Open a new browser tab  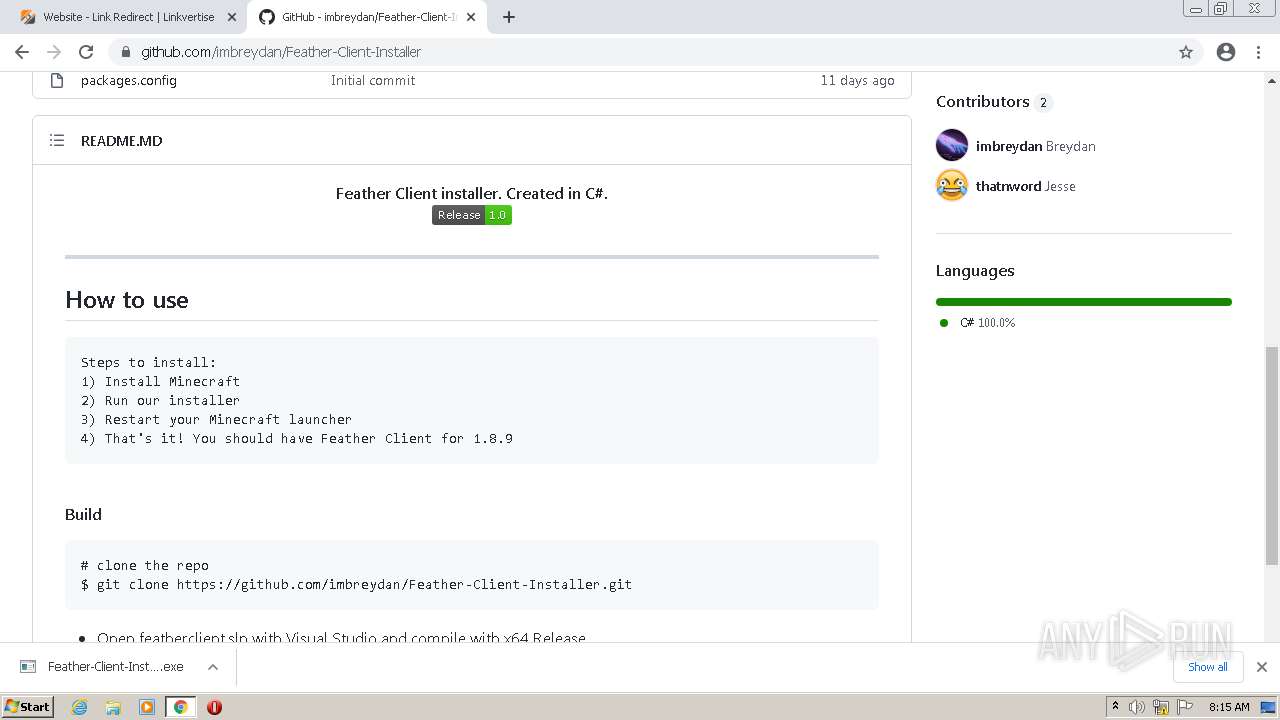click(509, 17)
